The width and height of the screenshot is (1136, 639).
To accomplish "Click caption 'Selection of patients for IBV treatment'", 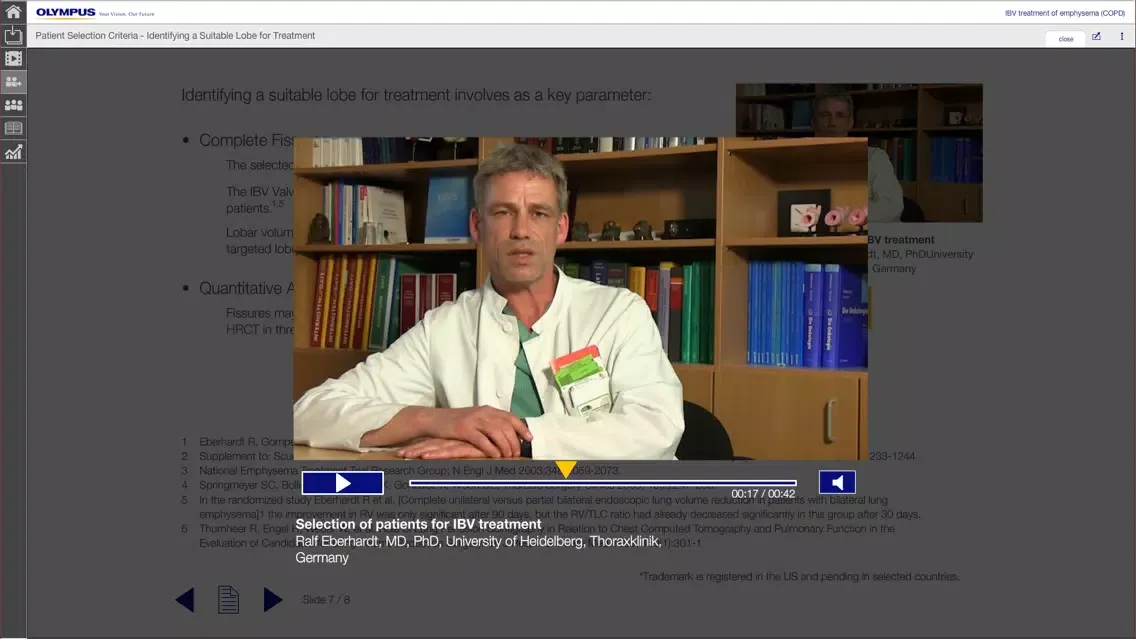I will (418, 524).
